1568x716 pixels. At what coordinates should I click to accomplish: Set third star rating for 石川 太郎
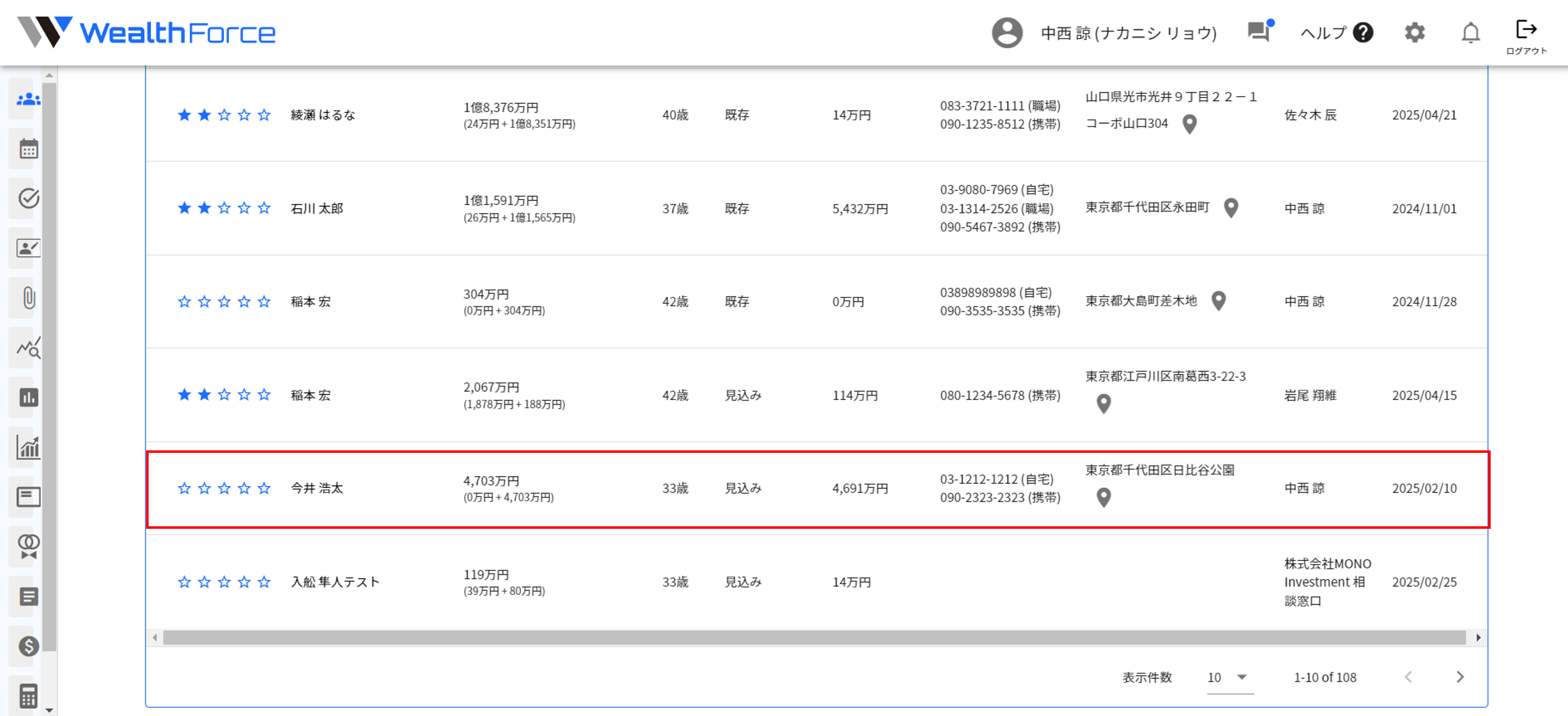224,208
